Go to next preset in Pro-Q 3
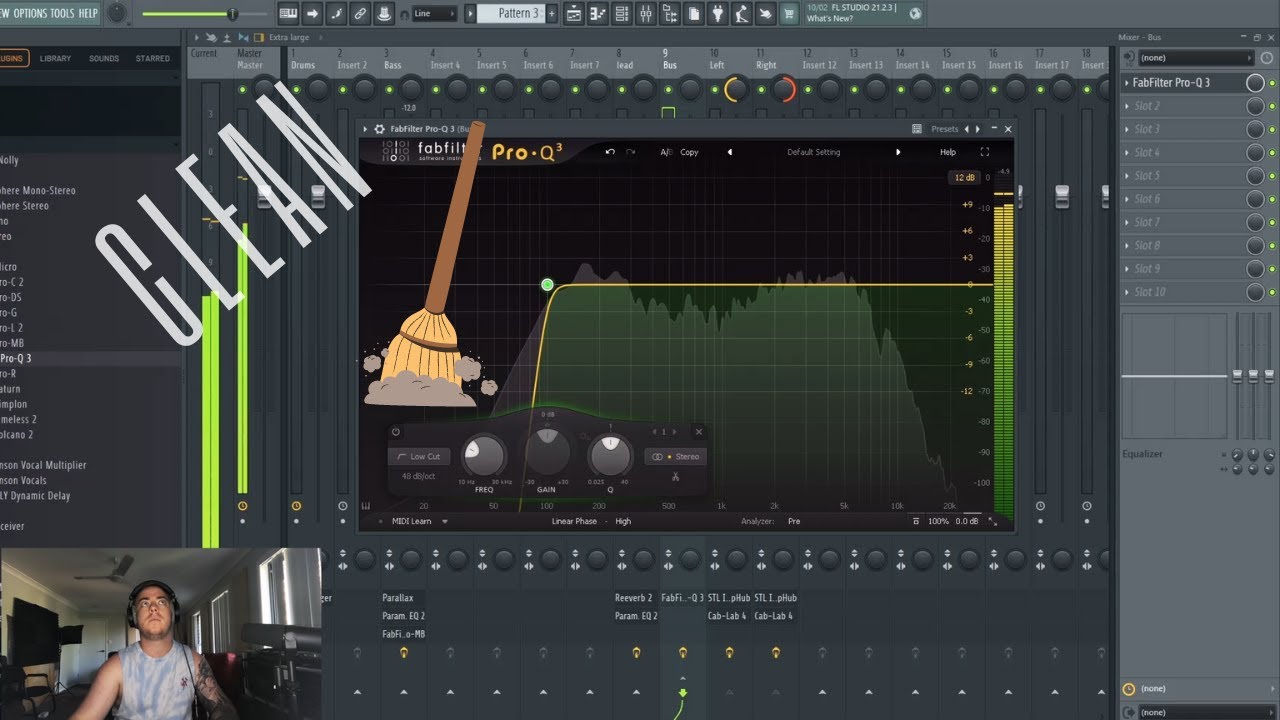The height and width of the screenshot is (720, 1280). click(x=898, y=152)
